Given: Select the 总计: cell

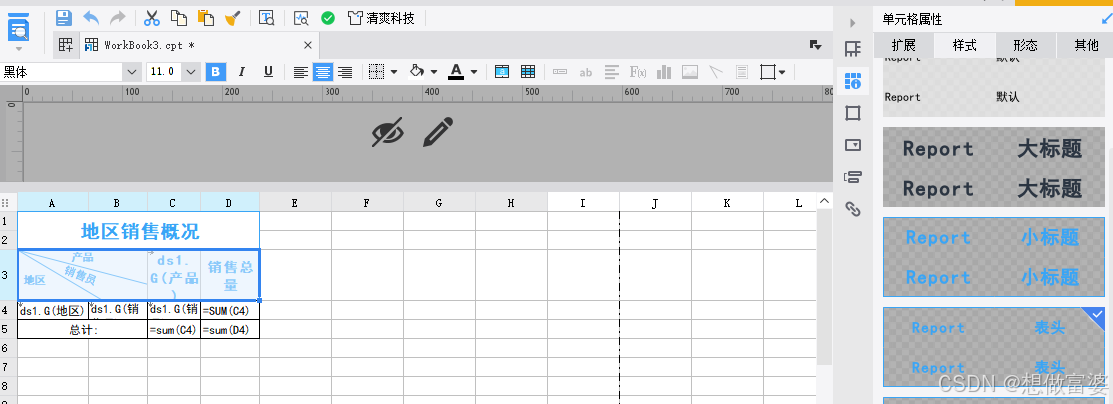Looking at the screenshot, I should click(82, 329).
